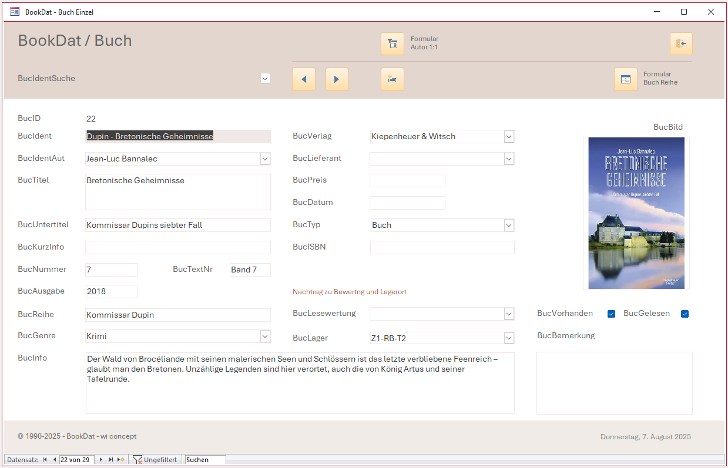Toggle the BucVorhanden checkbox
The image size is (728, 468).
click(x=611, y=314)
